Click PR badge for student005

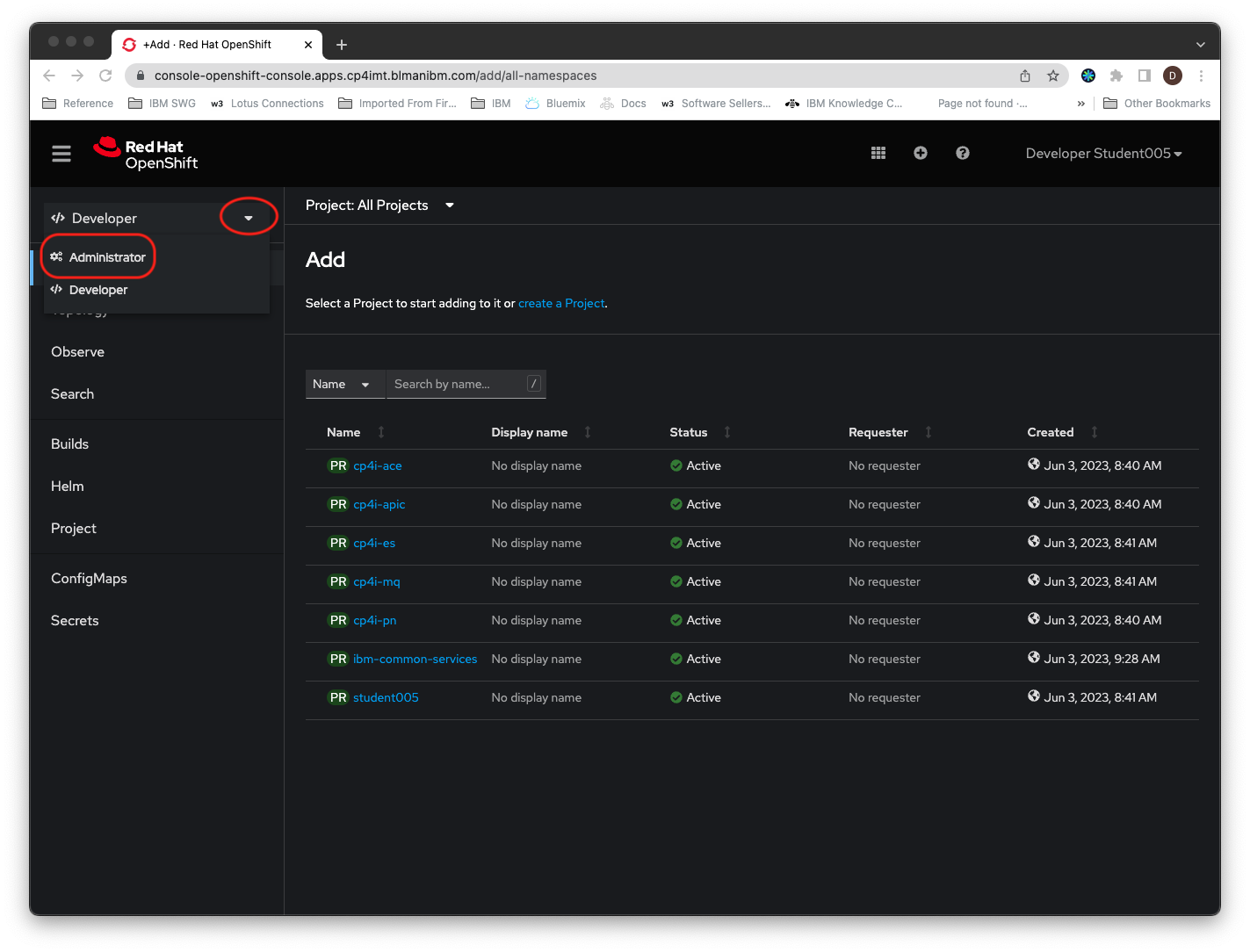(x=338, y=698)
